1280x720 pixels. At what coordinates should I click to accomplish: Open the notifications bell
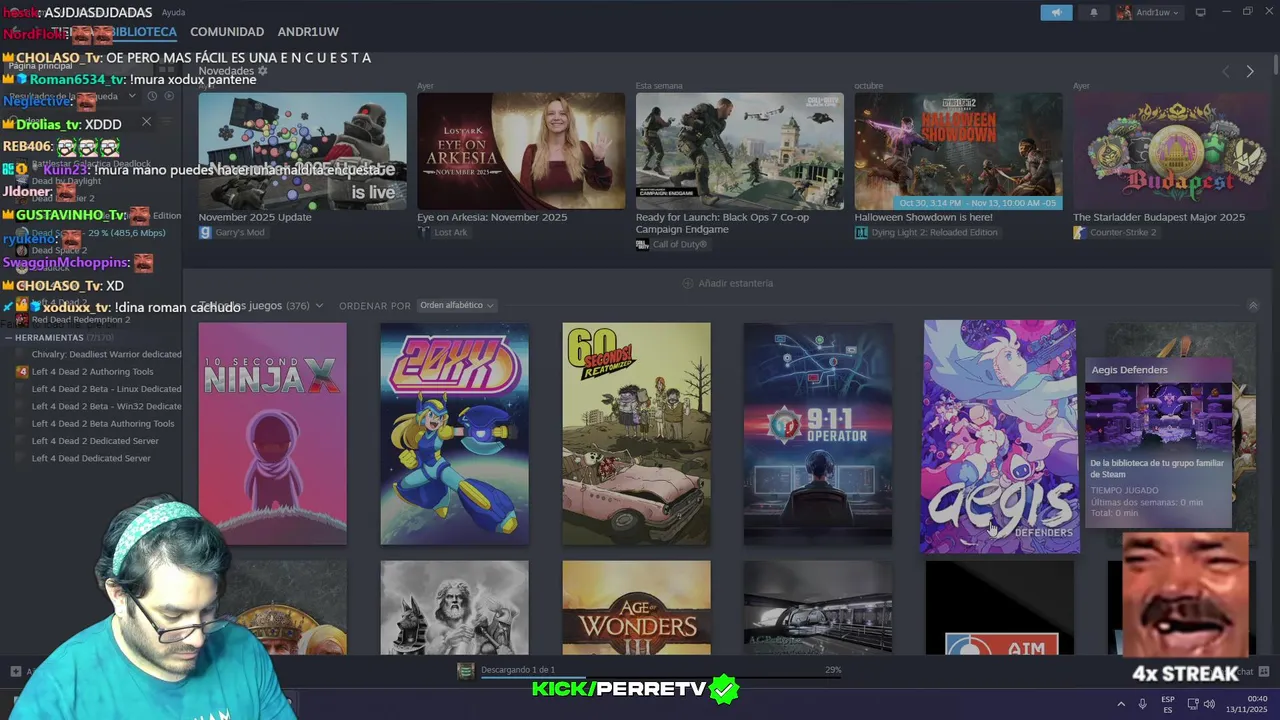pos(1093,13)
